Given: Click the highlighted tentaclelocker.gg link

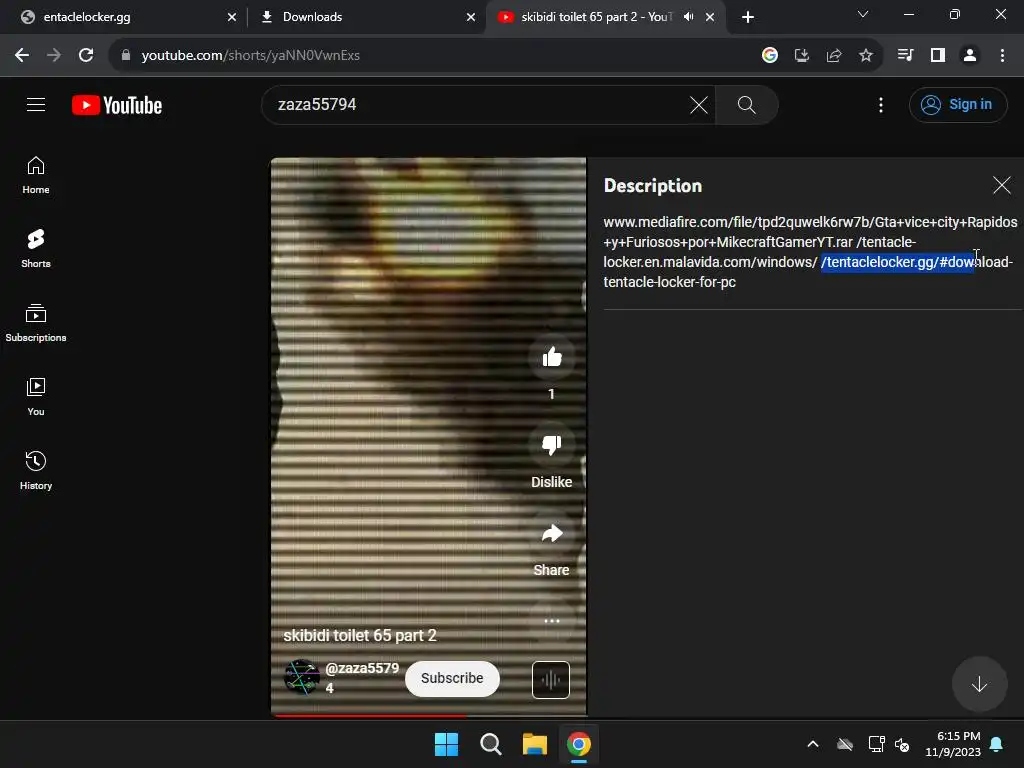Looking at the screenshot, I should pyautogui.click(x=897, y=262).
